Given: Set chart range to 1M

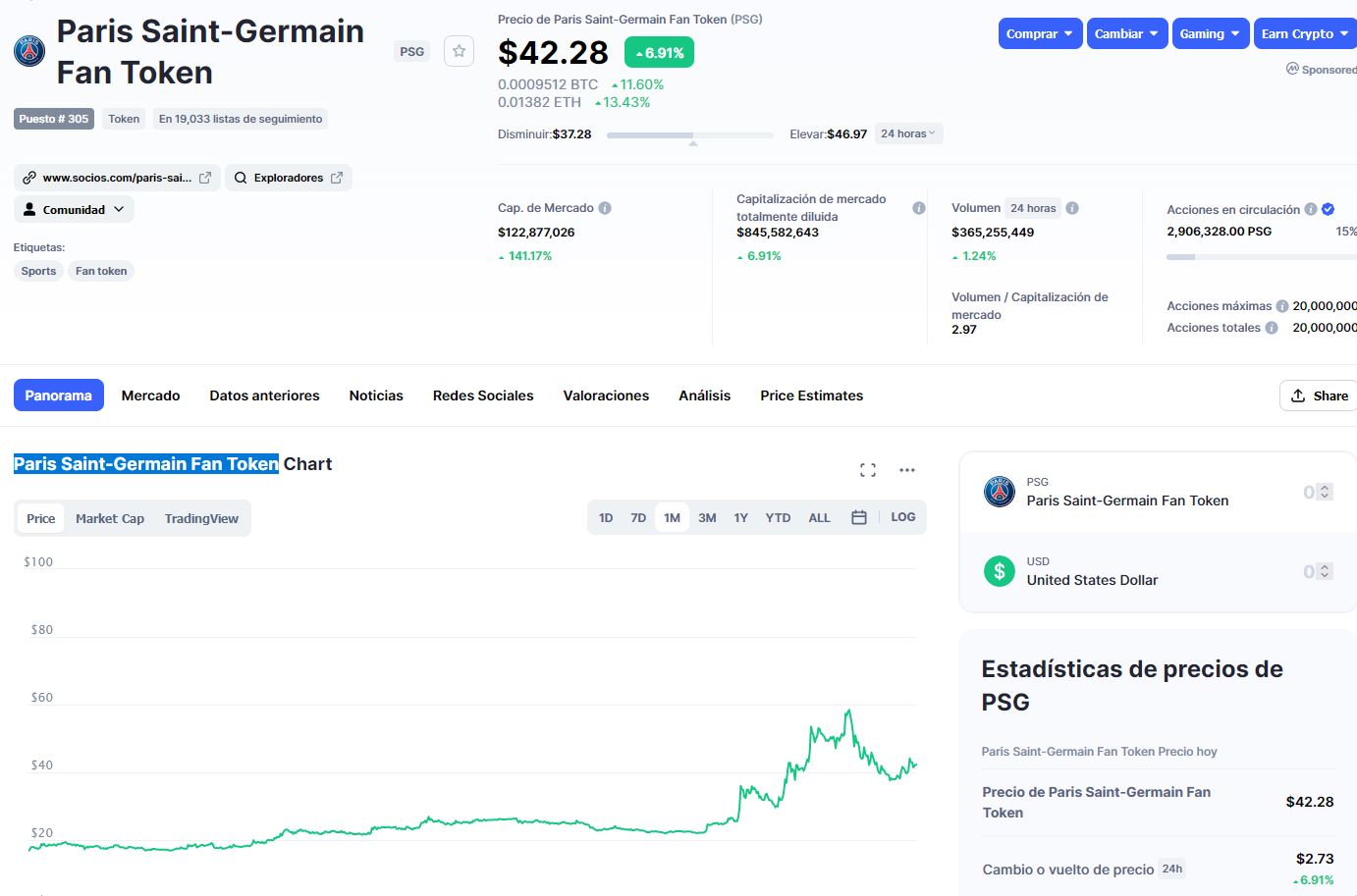Looking at the screenshot, I should [x=672, y=517].
